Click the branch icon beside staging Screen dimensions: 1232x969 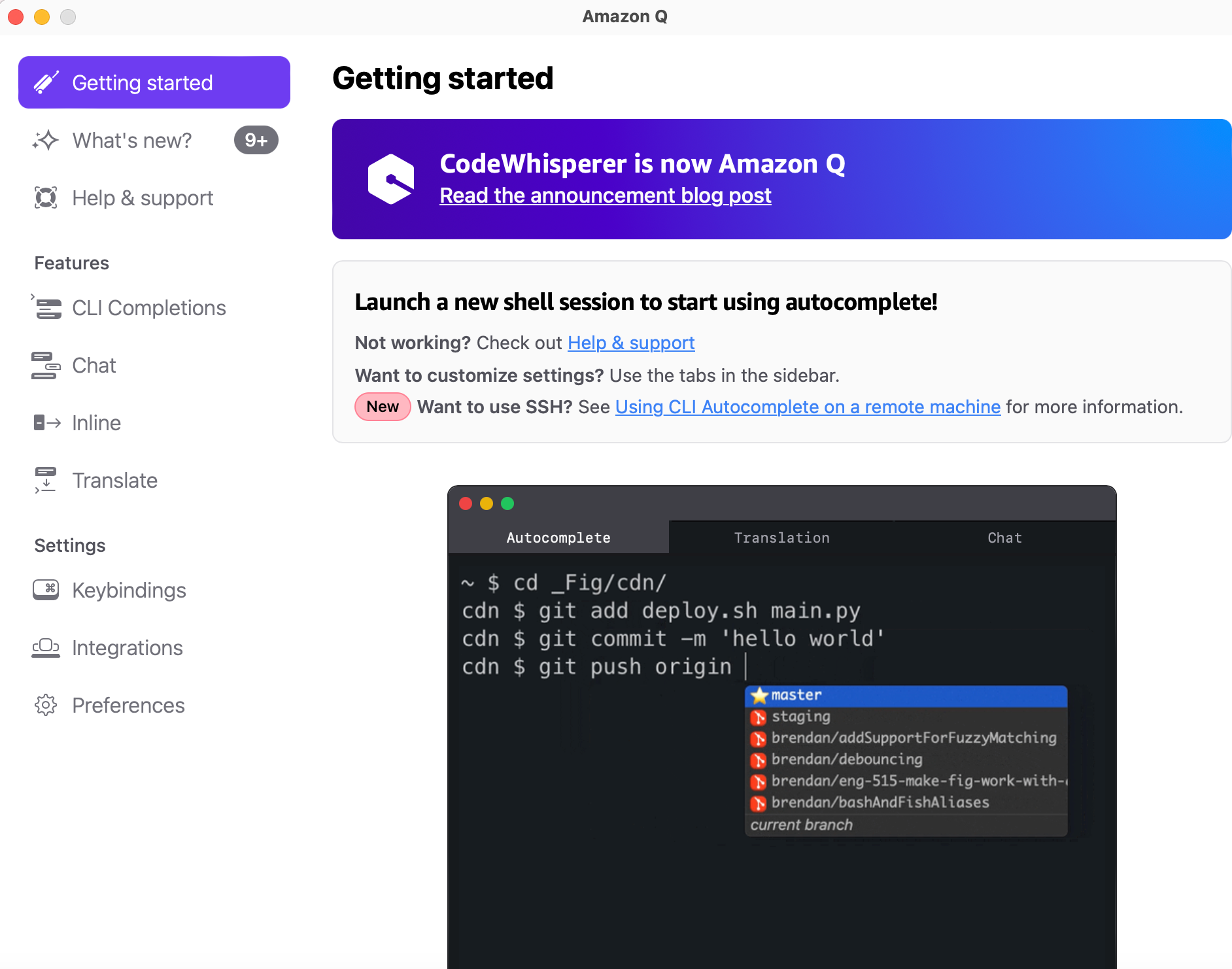(x=759, y=717)
